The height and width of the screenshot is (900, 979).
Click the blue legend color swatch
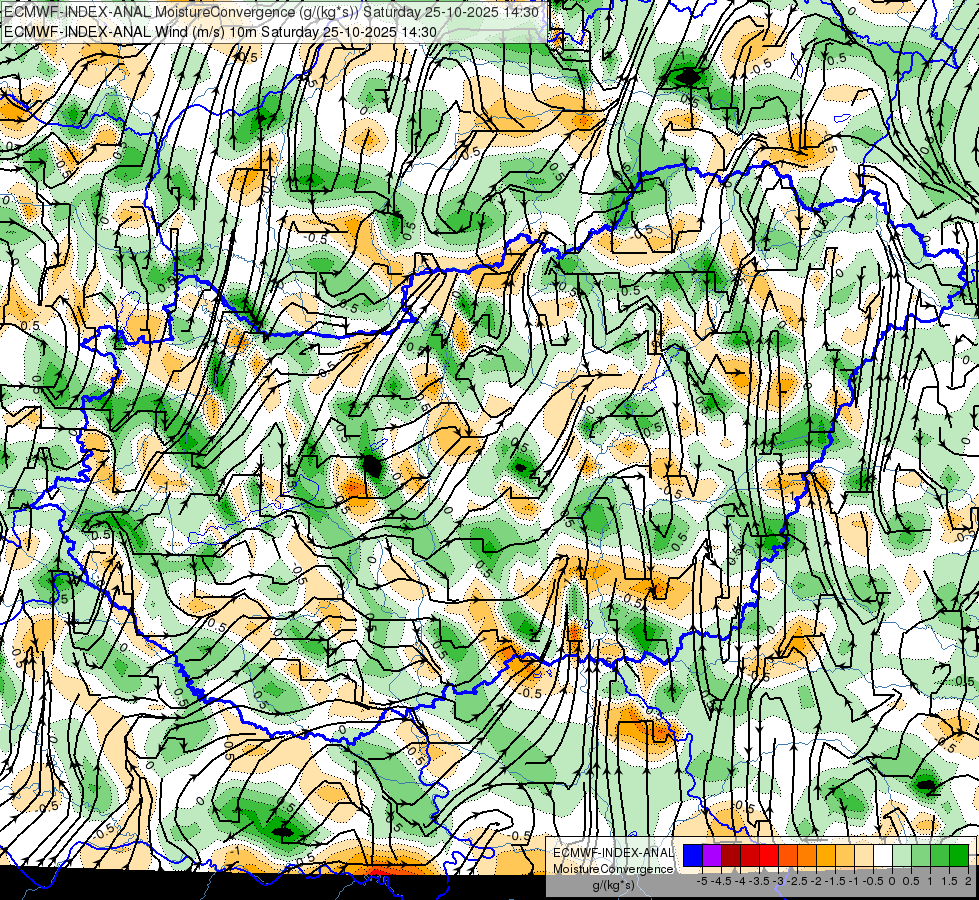(693, 856)
